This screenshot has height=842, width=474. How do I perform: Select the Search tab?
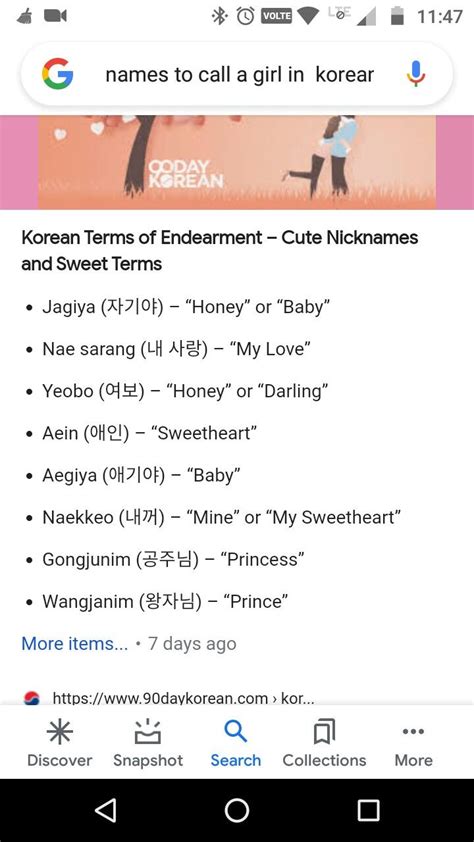(x=236, y=743)
